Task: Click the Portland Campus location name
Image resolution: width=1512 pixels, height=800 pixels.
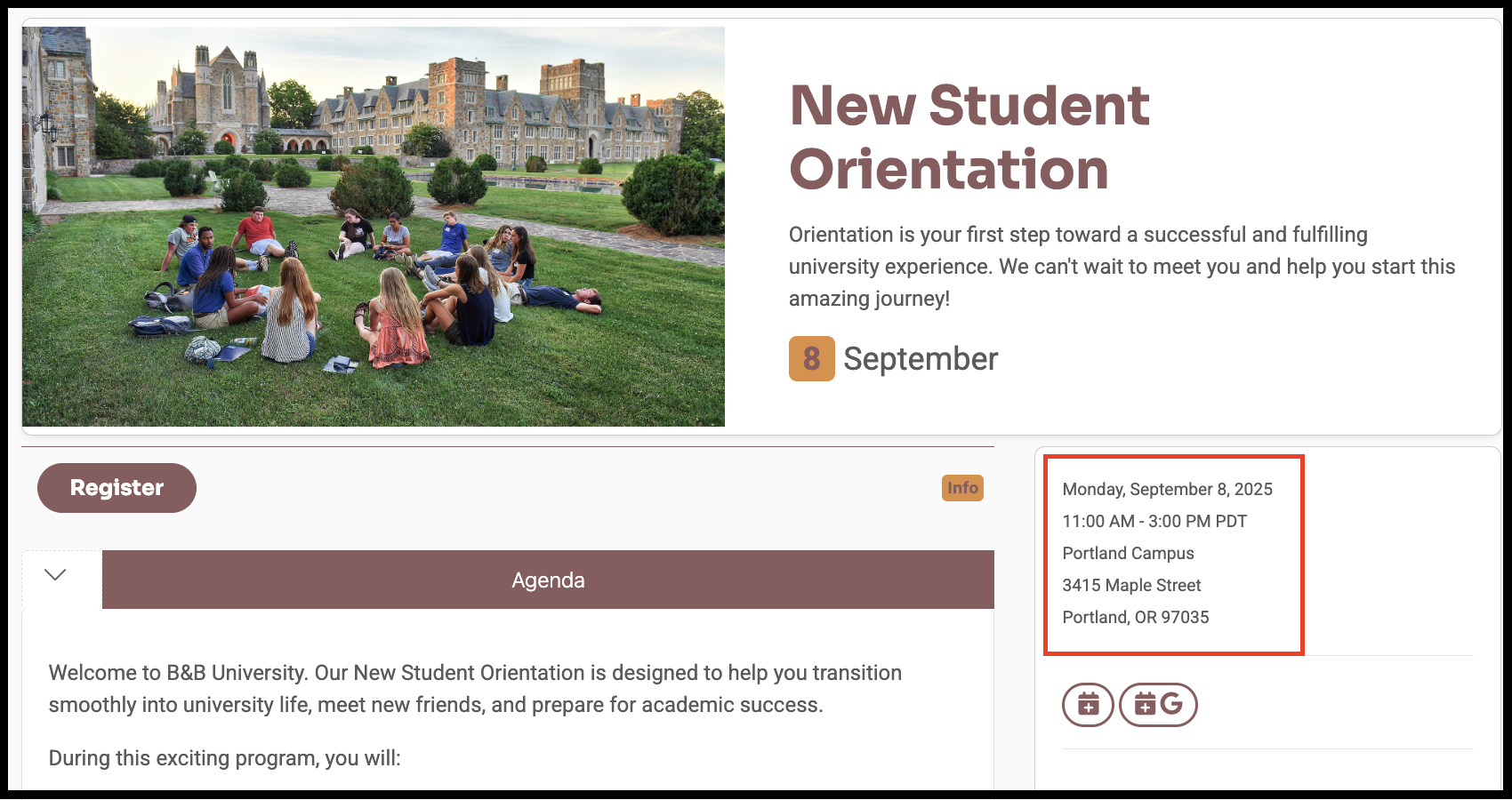Action: coord(1128,553)
